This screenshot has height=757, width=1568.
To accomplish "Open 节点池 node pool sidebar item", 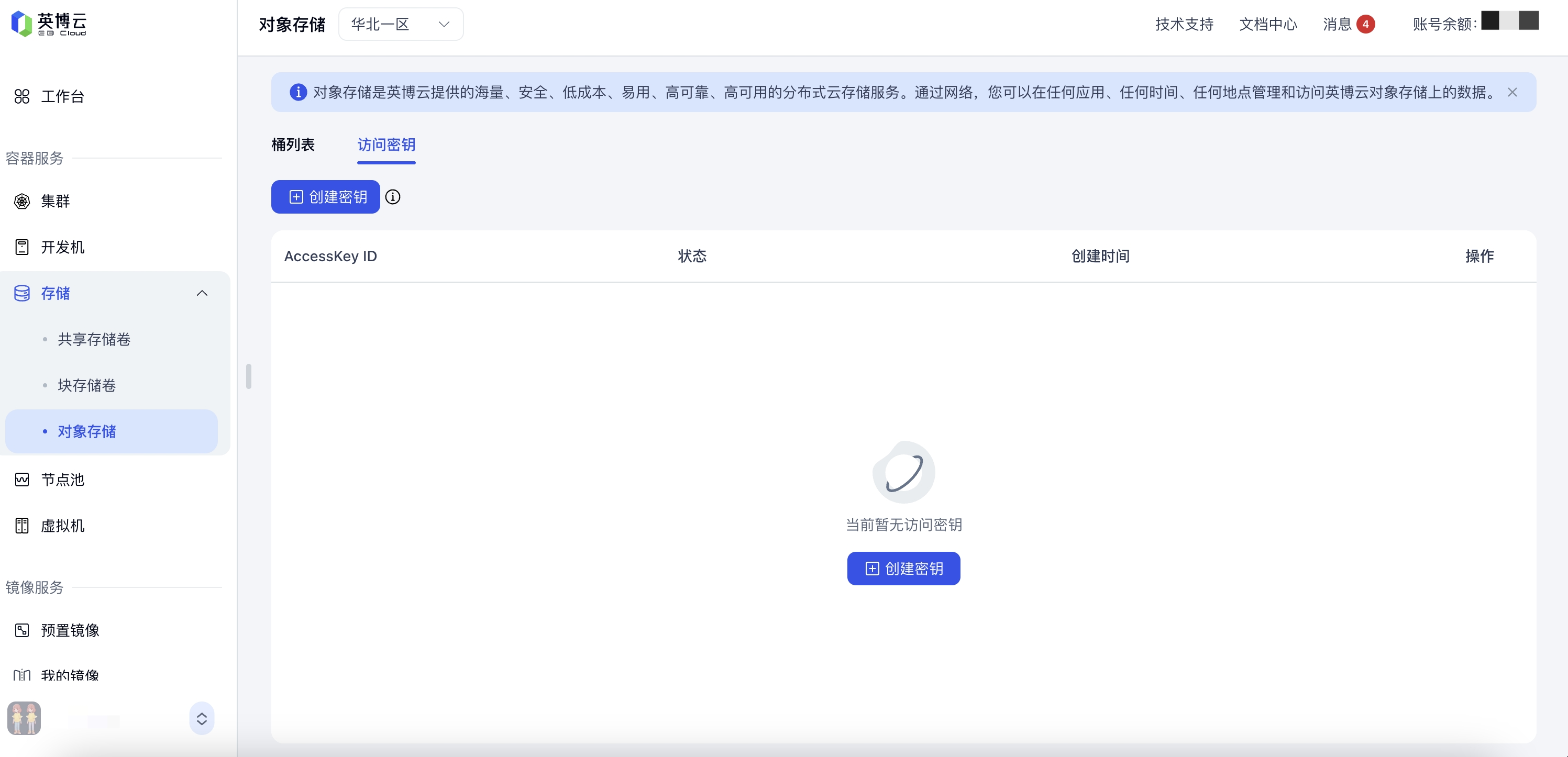I will pyautogui.click(x=62, y=480).
